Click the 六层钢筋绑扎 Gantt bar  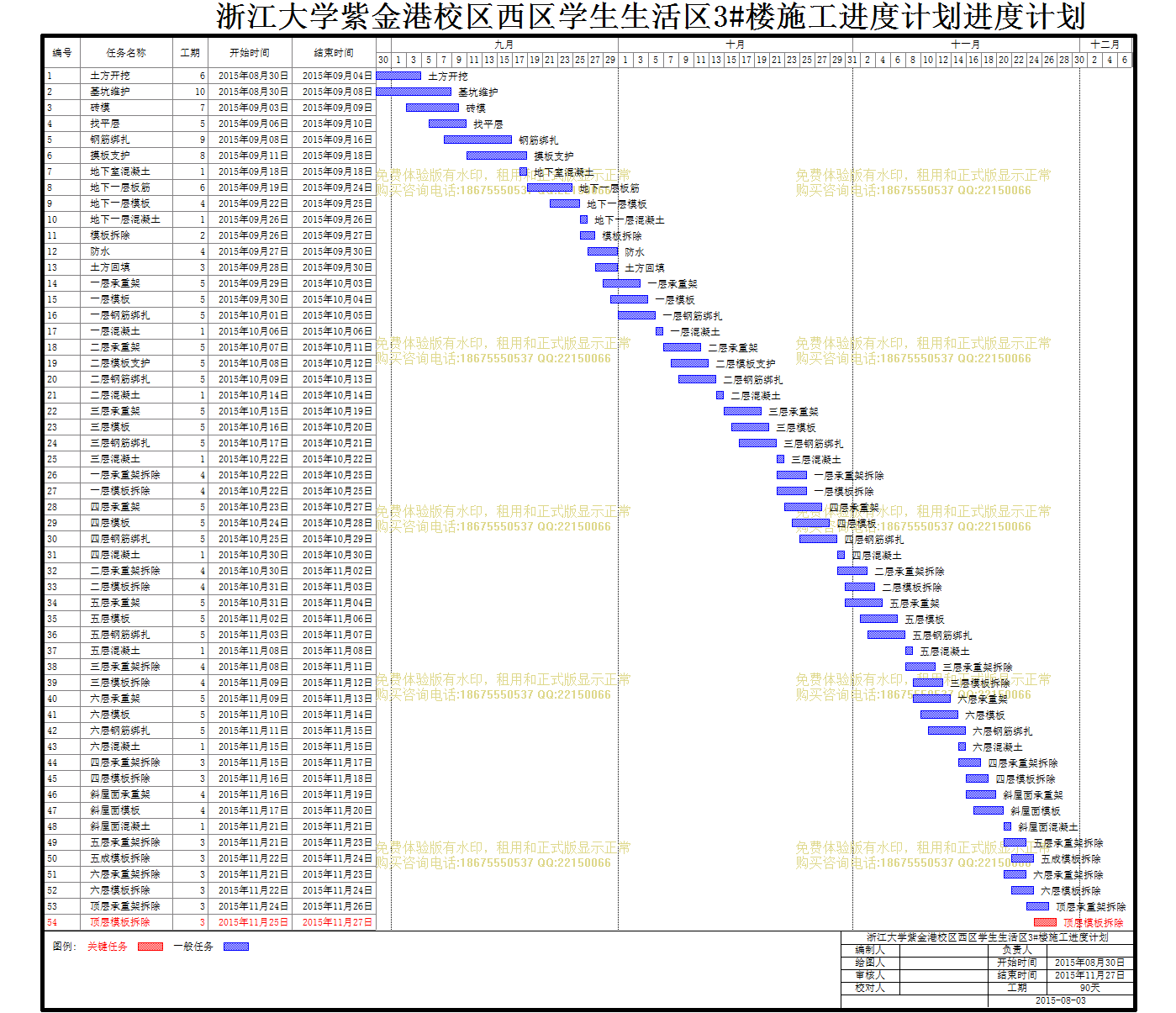coord(947,731)
